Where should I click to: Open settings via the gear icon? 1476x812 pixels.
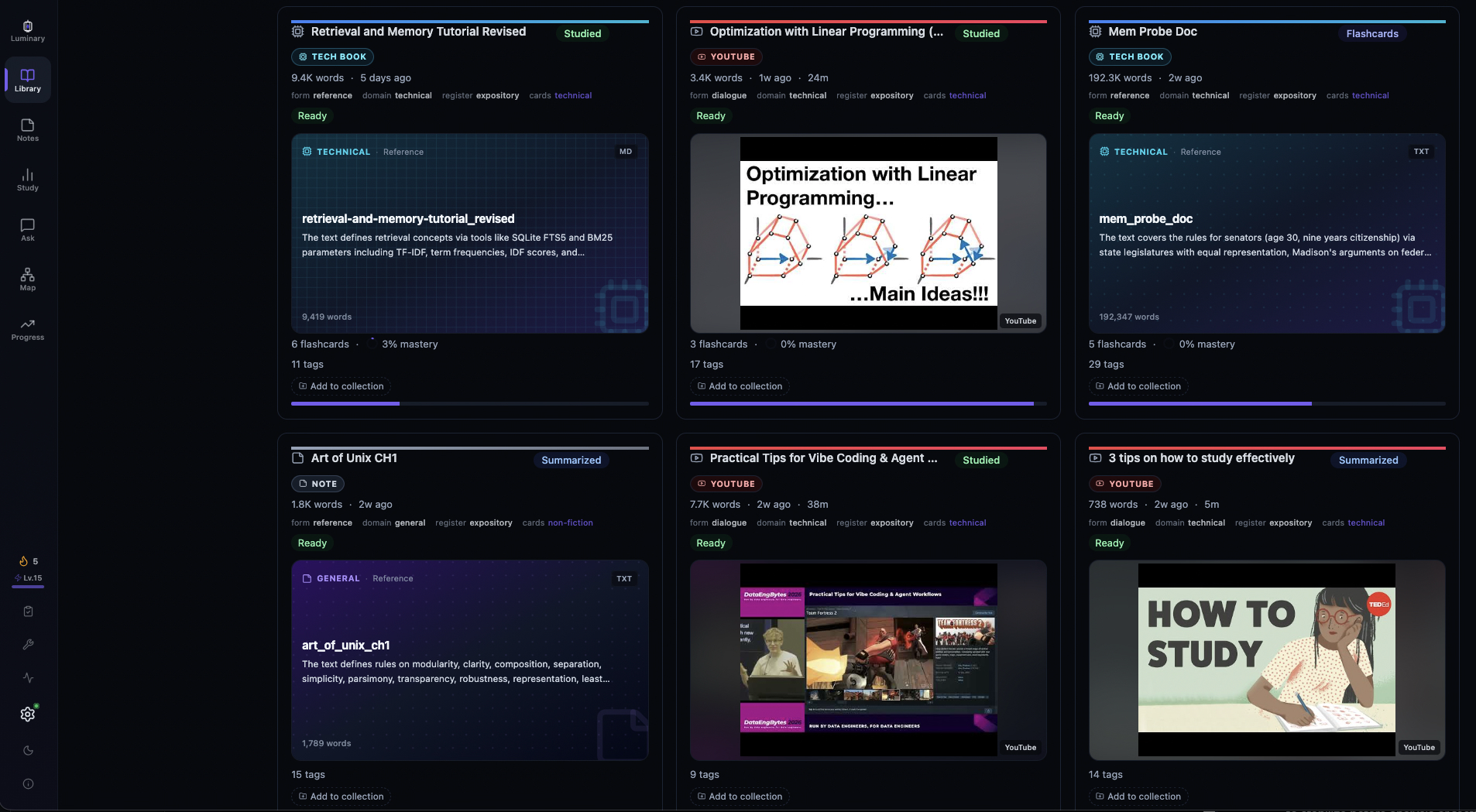28,714
